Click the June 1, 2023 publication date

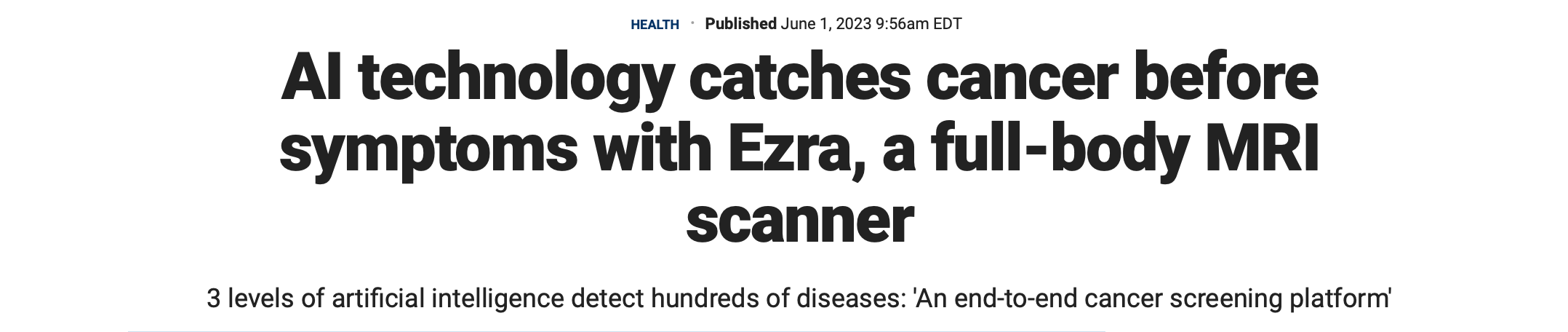tap(825, 24)
